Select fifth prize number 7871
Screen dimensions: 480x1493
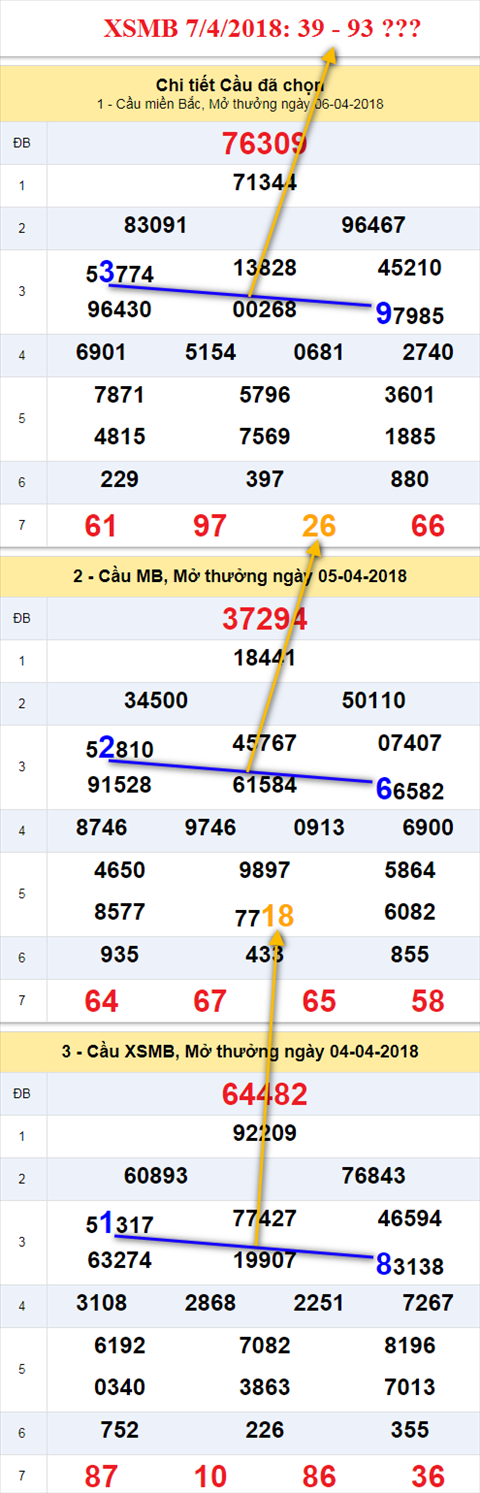point(119,395)
